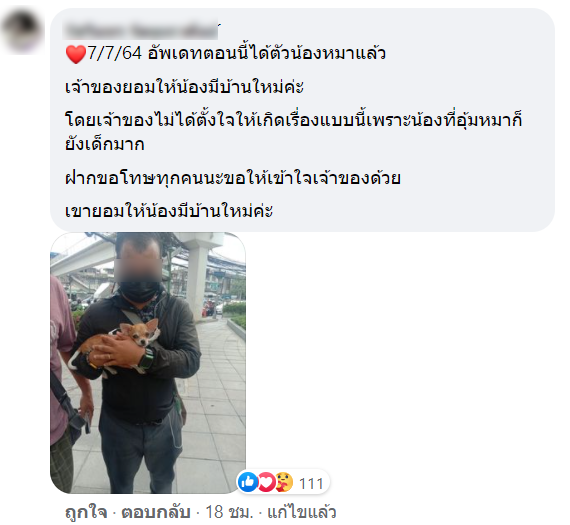This screenshot has height=525, width=570.
Task: Open the attached photo of man holding dog
Action: click(148, 362)
